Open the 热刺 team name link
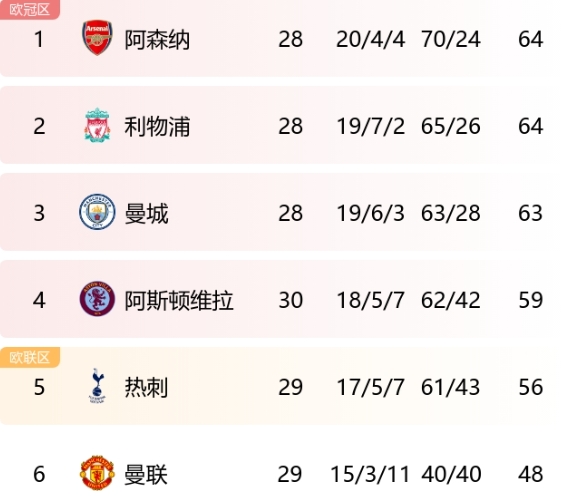563x504 pixels. [146, 388]
